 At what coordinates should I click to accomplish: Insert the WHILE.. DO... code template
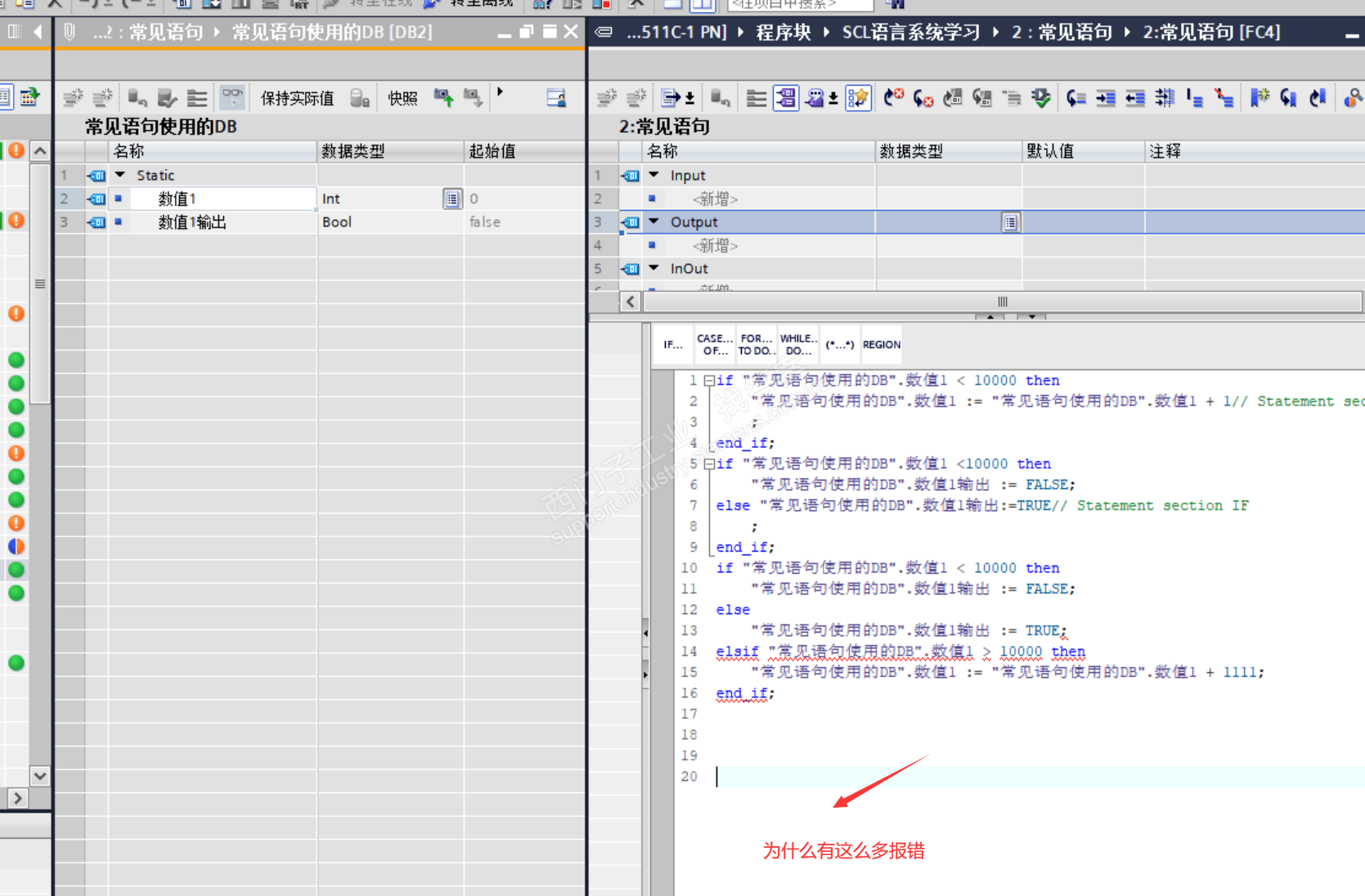[x=798, y=344]
